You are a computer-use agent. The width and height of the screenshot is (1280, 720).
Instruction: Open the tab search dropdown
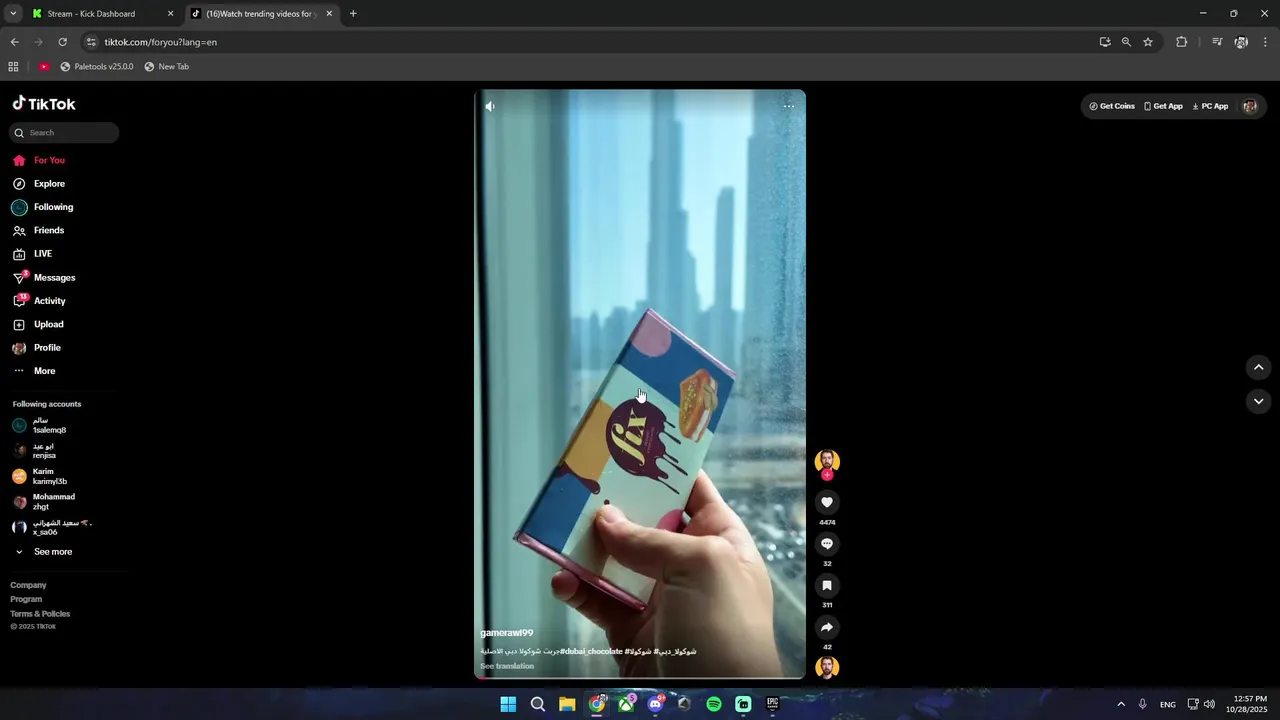tap(12, 14)
